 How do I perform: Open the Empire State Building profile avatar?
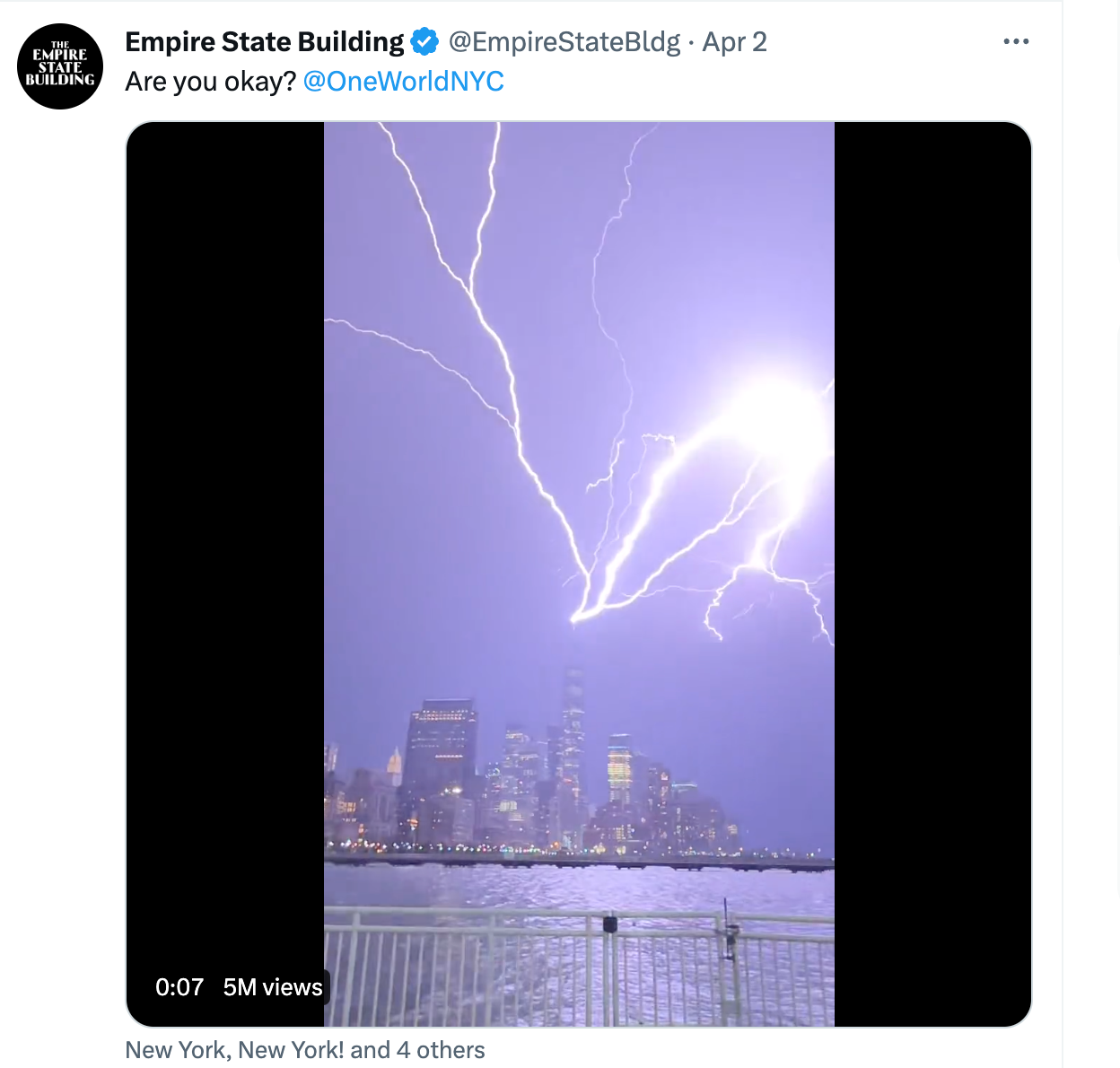tap(60, 66)
